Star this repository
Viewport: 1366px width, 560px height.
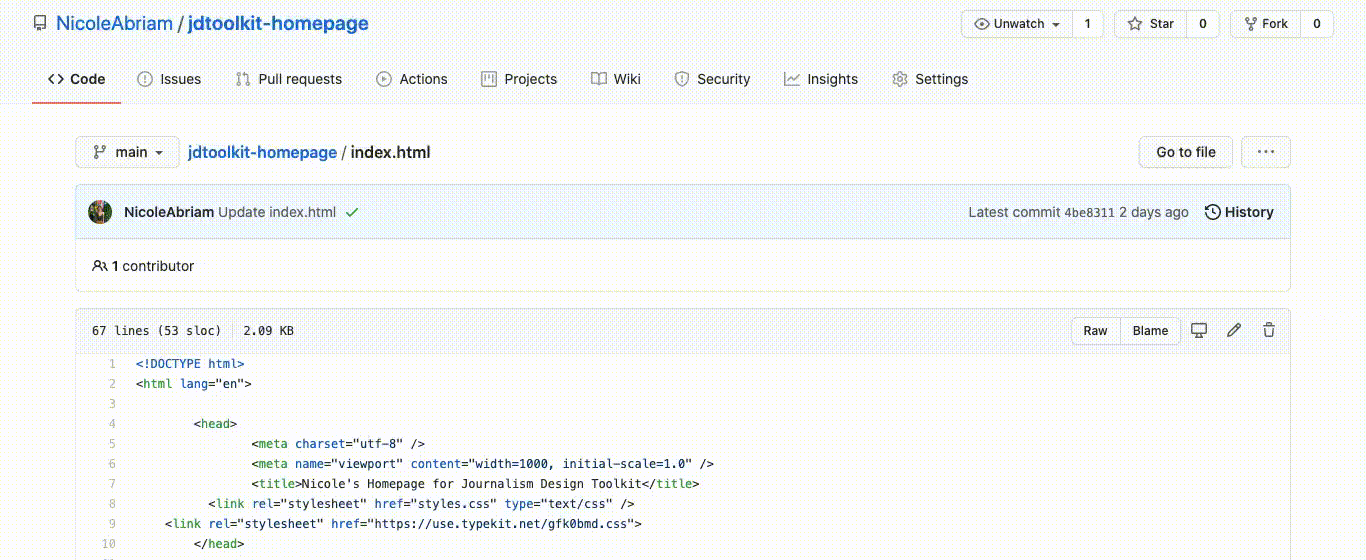click(1151, 24)
